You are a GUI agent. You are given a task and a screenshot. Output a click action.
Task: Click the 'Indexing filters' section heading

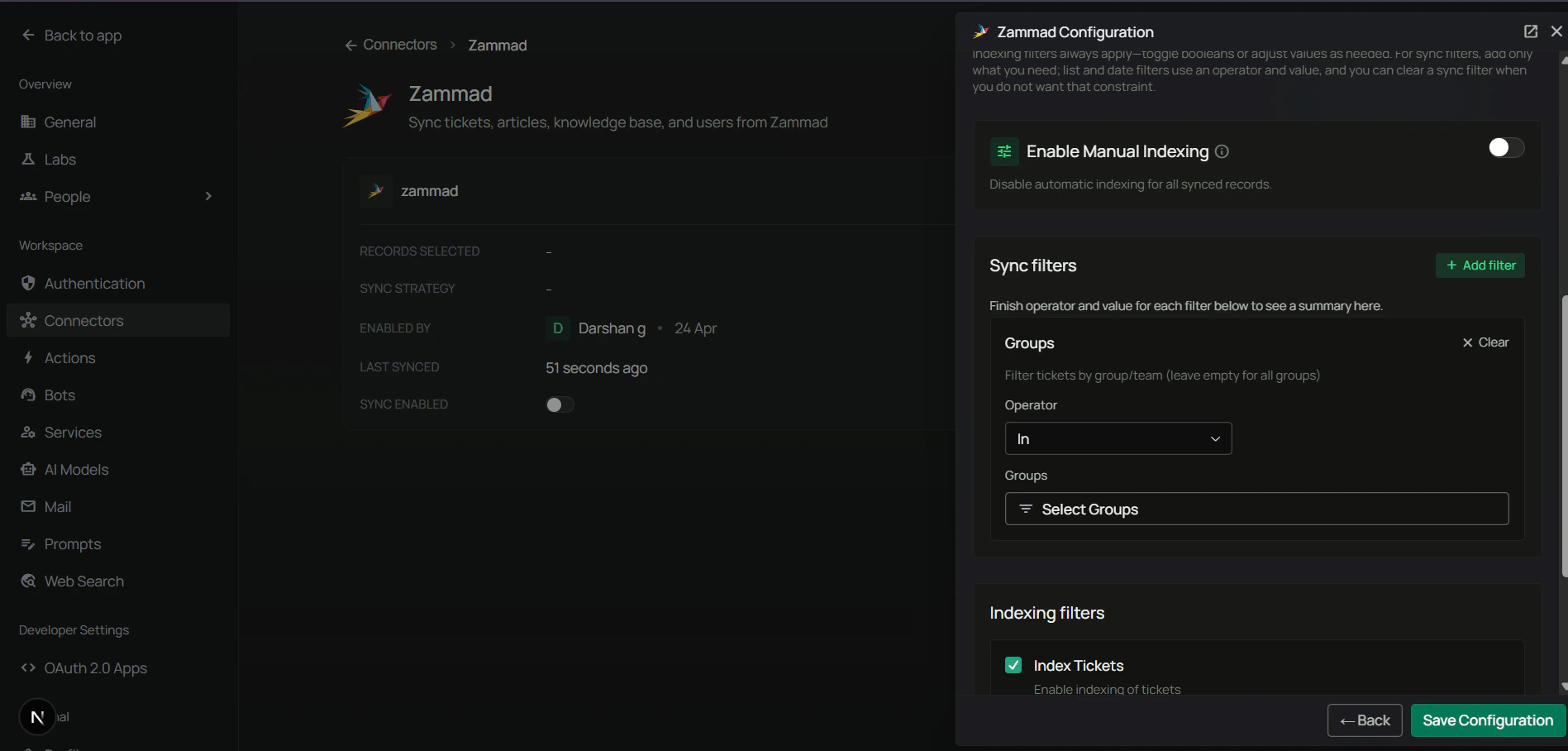[x=1046, y=613]
